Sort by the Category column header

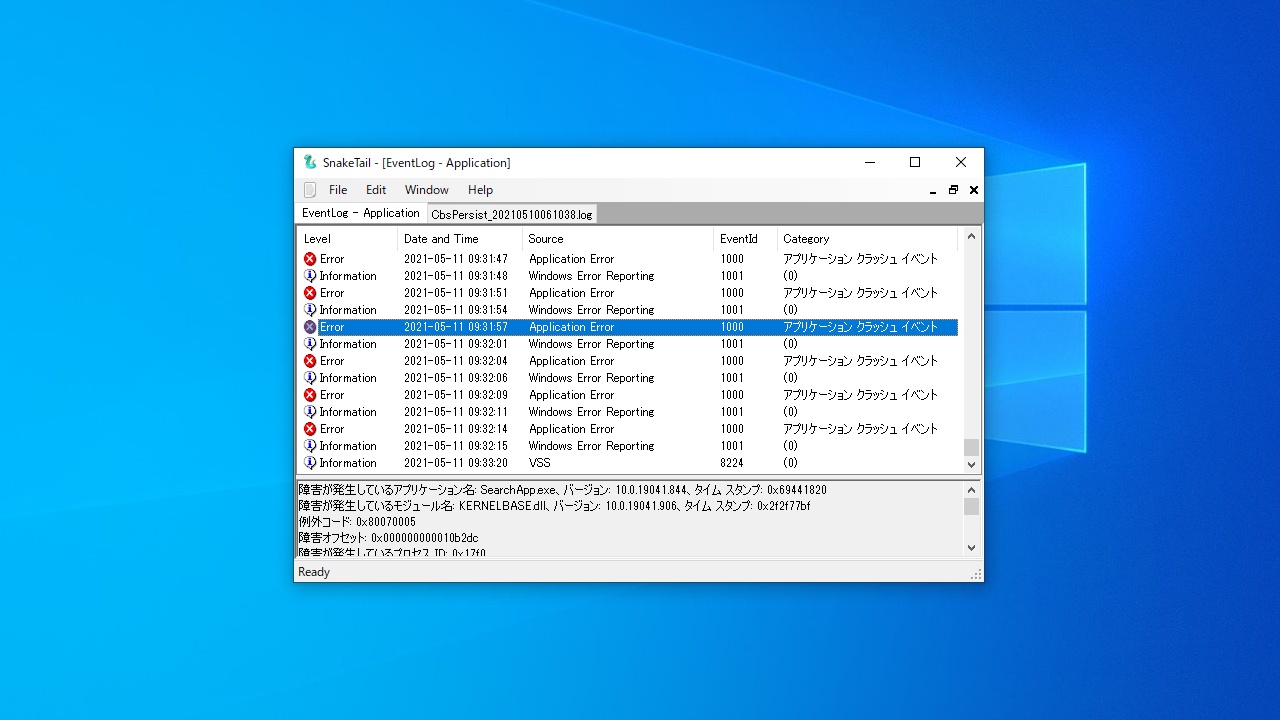pyautogui.click(x=867, y=239)
